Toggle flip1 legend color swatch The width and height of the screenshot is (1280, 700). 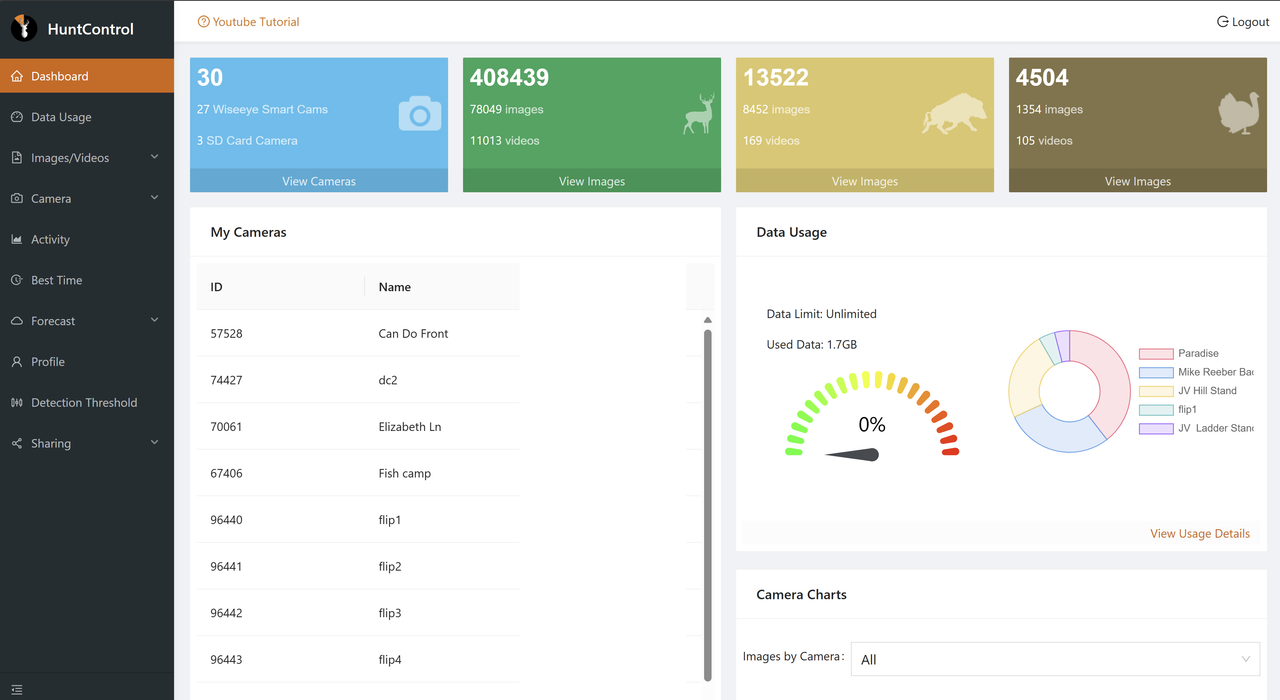1156,410
